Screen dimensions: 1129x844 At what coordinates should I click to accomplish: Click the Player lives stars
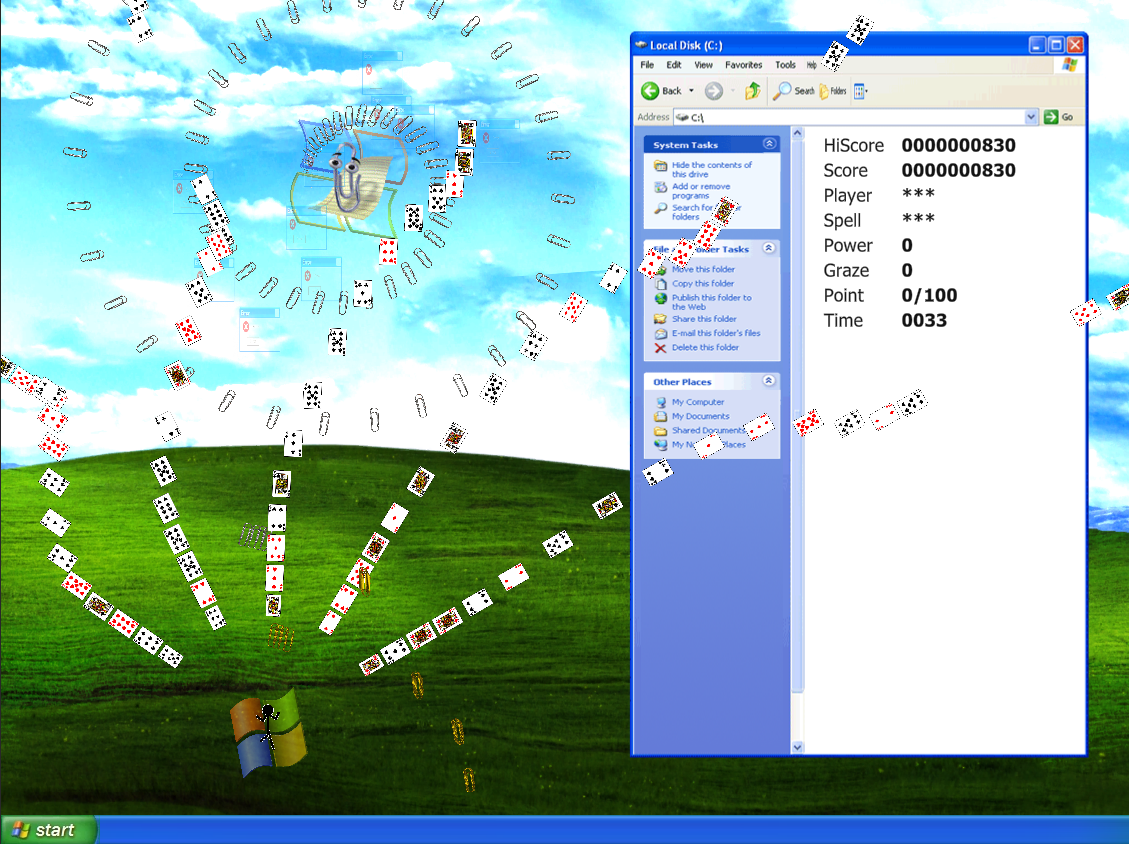(918, 193)
